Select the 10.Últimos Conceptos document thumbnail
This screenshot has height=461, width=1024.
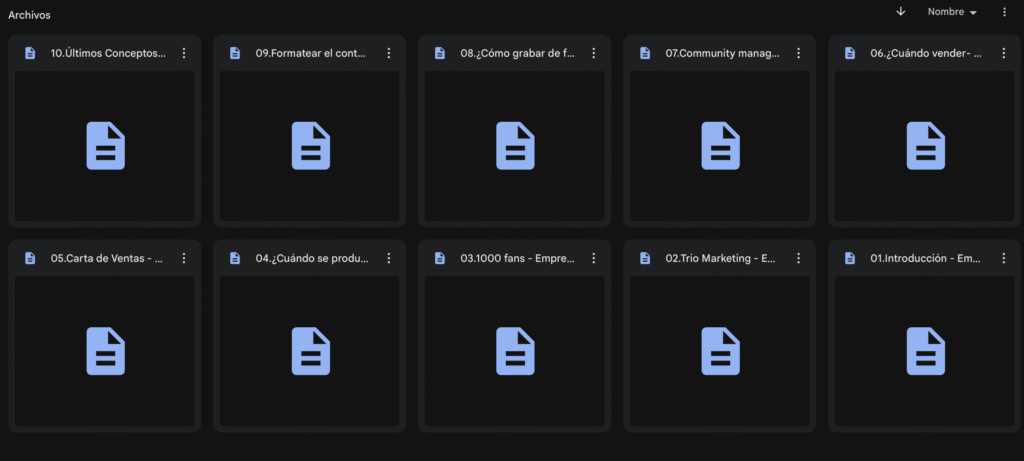(105, 145)
